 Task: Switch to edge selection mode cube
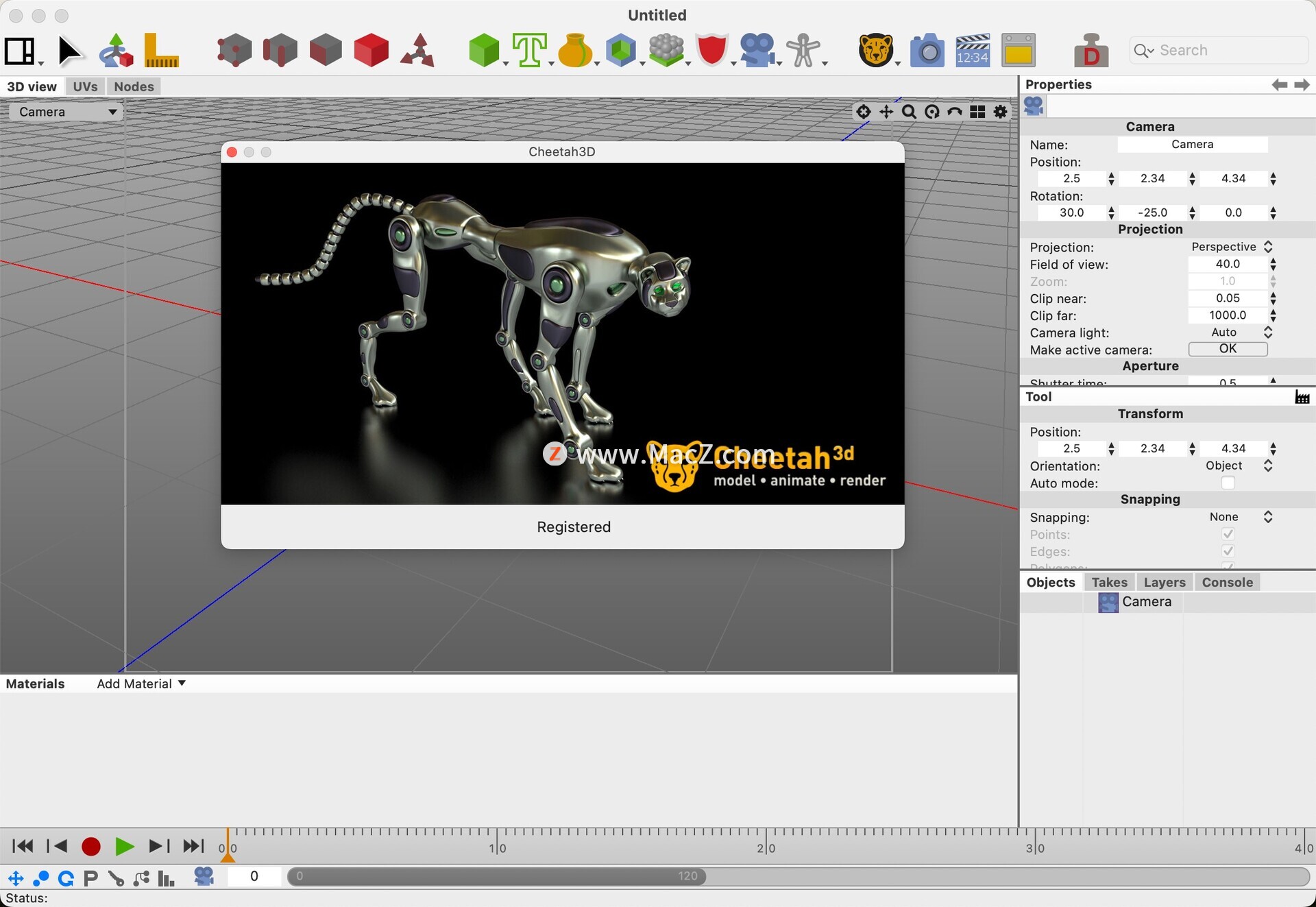coord(280,51)
